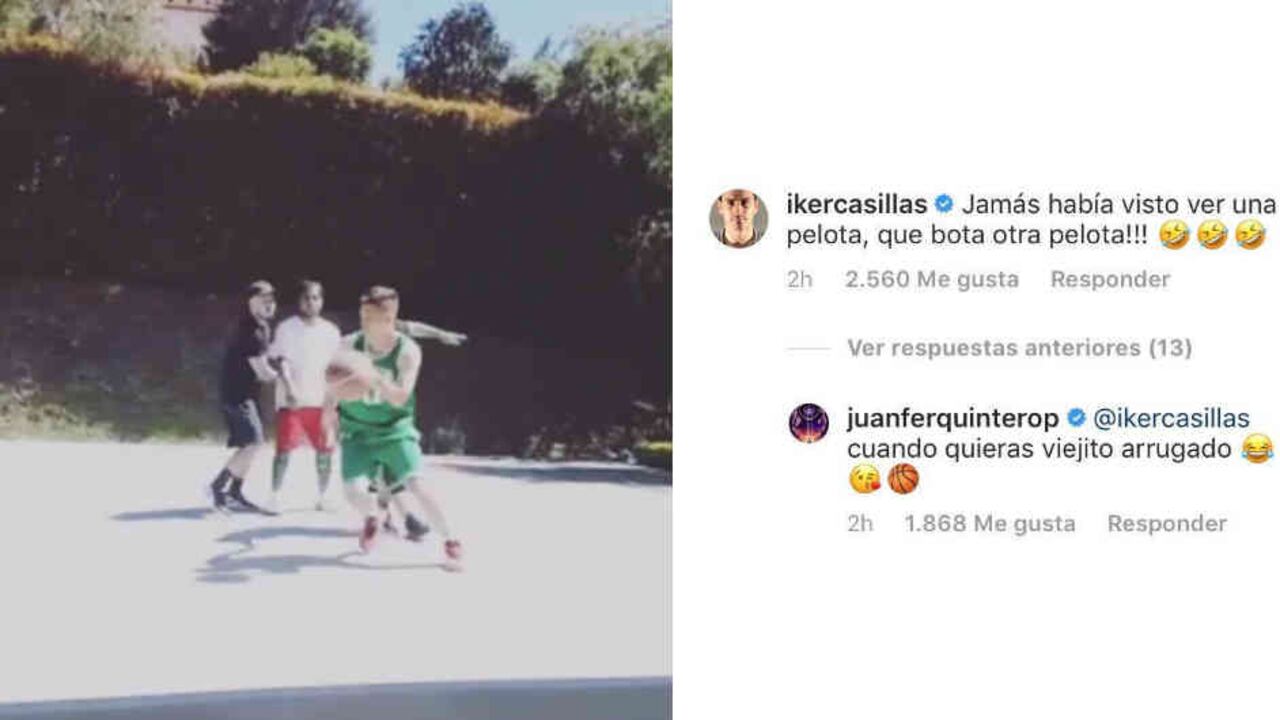1280x720 pixels.
Task: View the 1.868 Me gusta likes
Action: [990, 524]
